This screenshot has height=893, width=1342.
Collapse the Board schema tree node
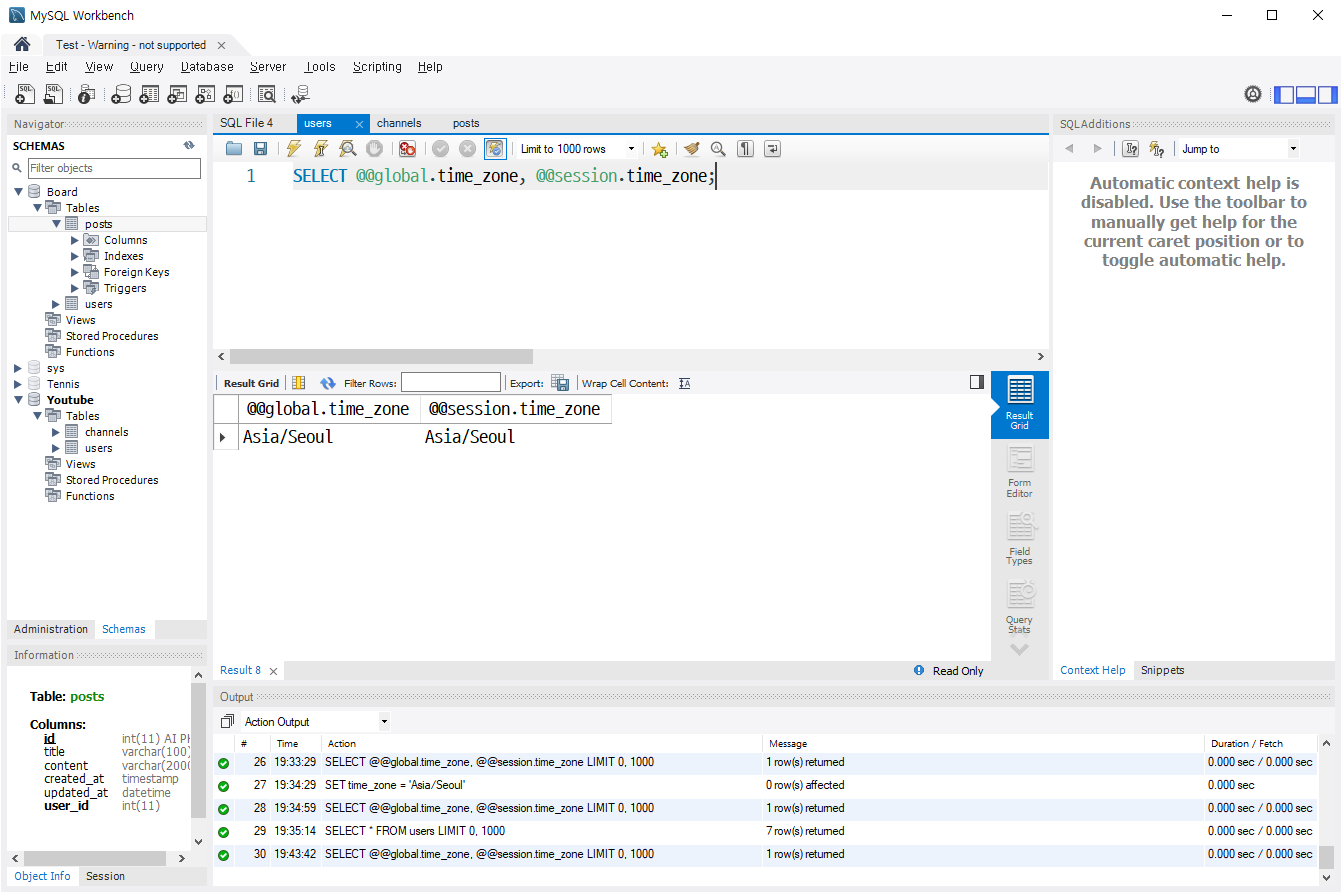(x=18, y=192)
